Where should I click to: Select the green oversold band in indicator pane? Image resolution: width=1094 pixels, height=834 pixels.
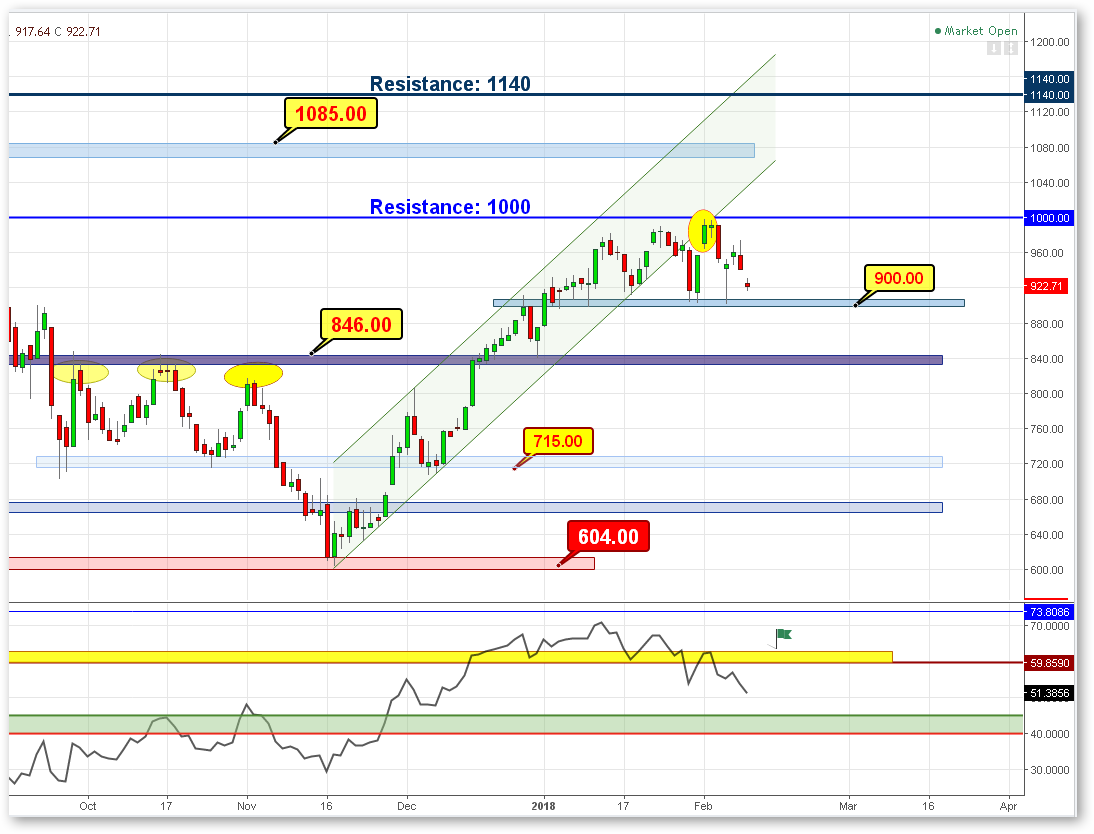(x=500, y=722)
